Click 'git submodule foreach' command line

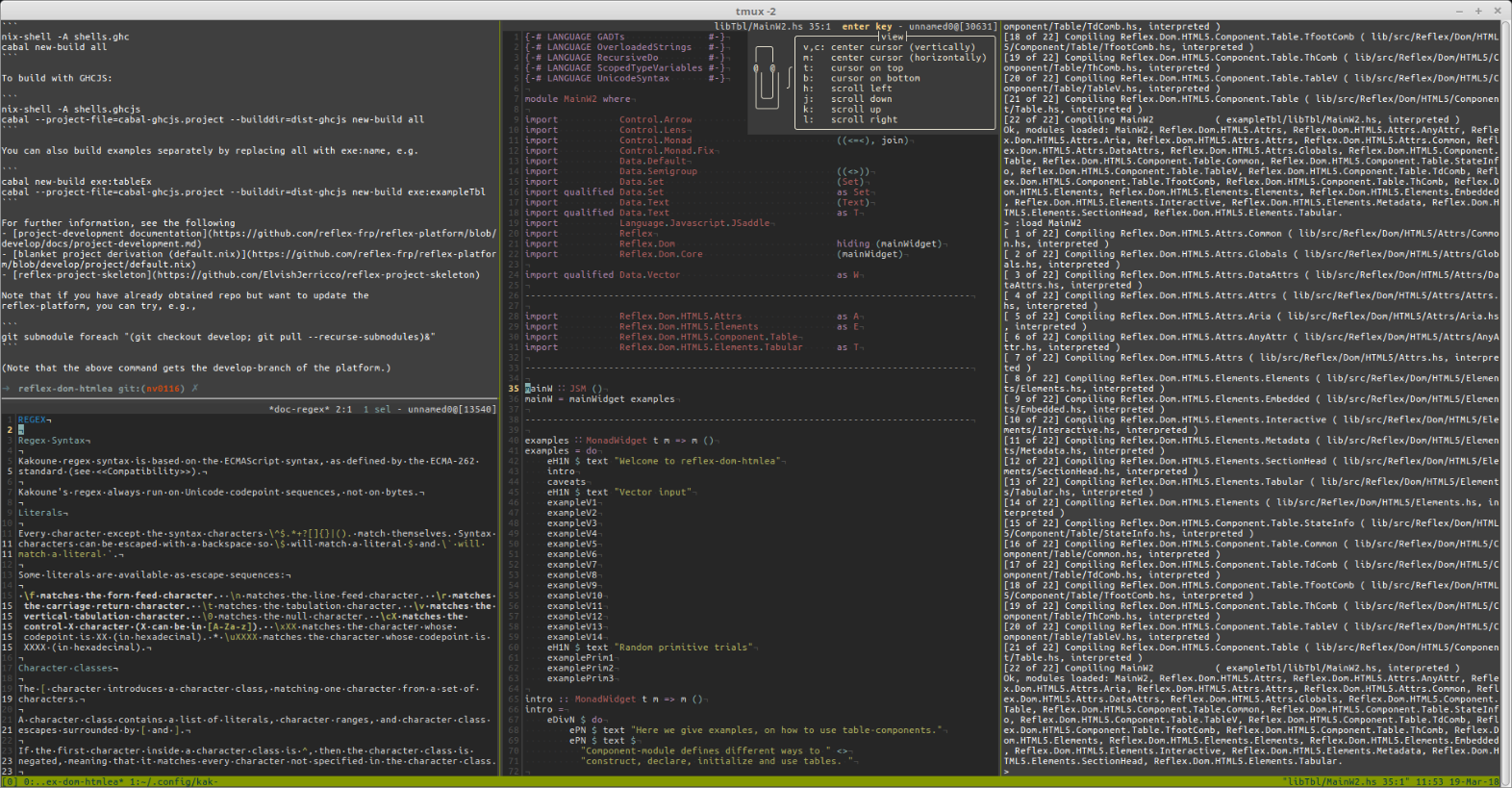tap(218, 337)
